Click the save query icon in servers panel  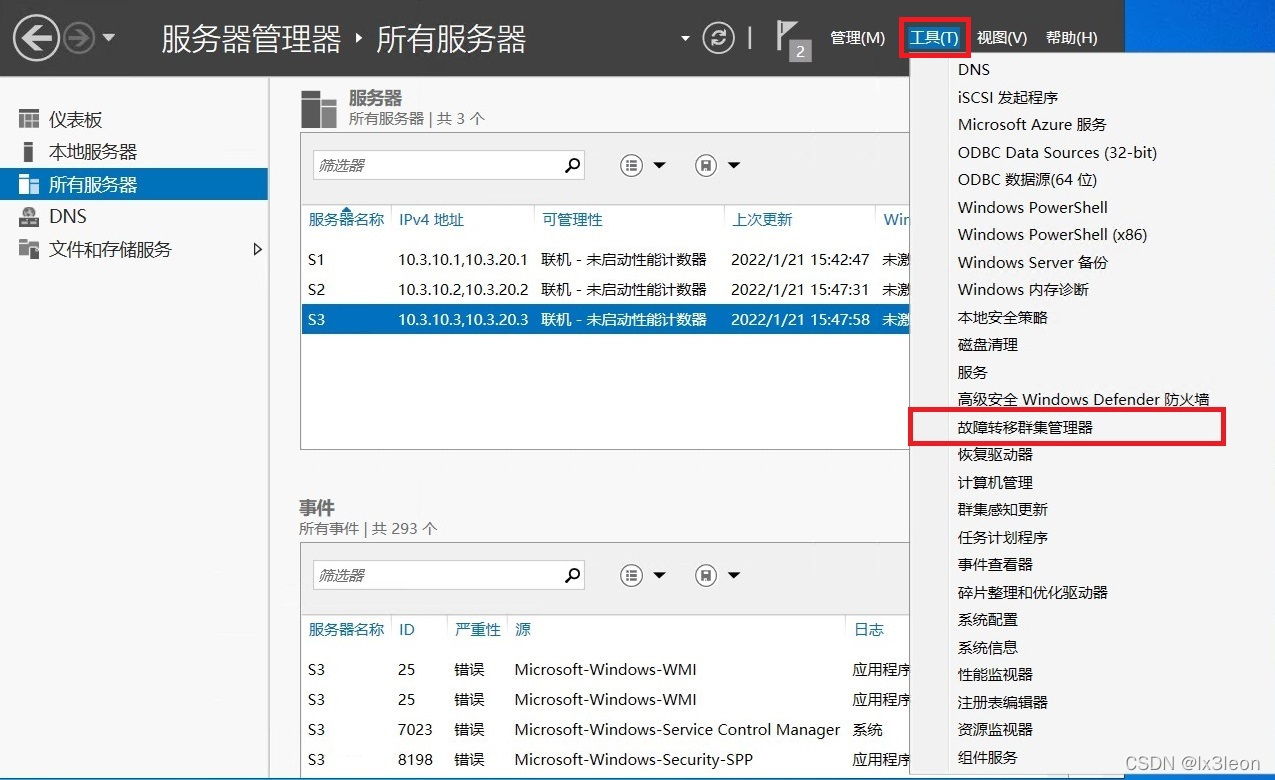pos(706,165)
